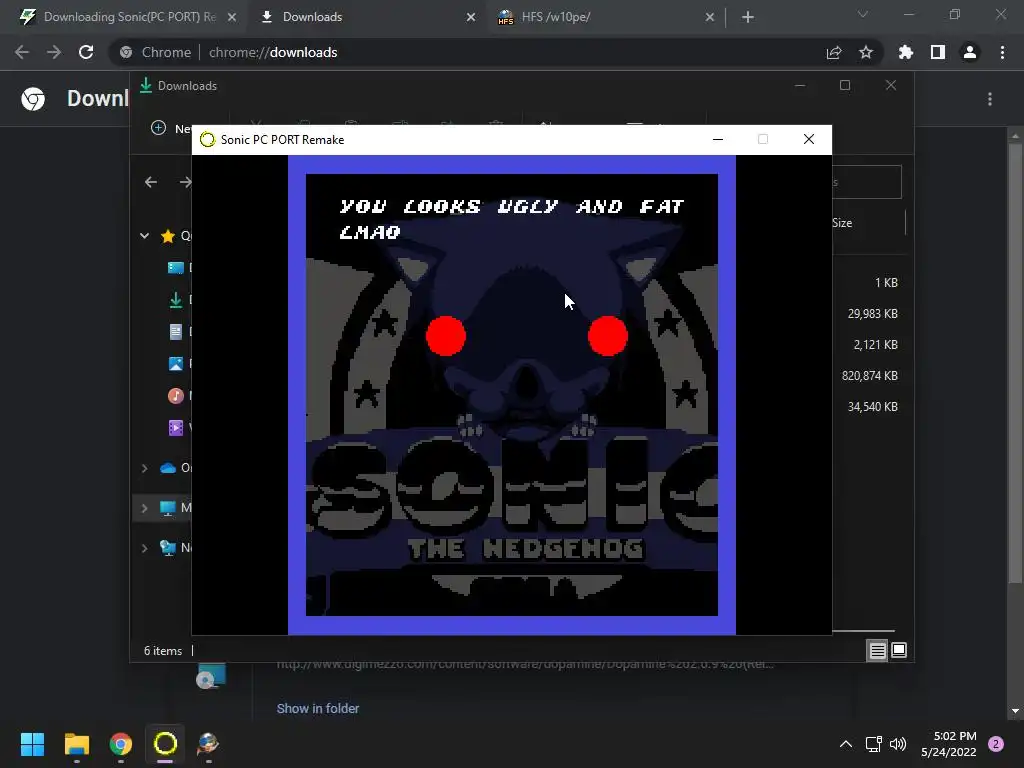Select Documents in Quick access
This screenshot has width=1024, height=768.
coord(176,332)
